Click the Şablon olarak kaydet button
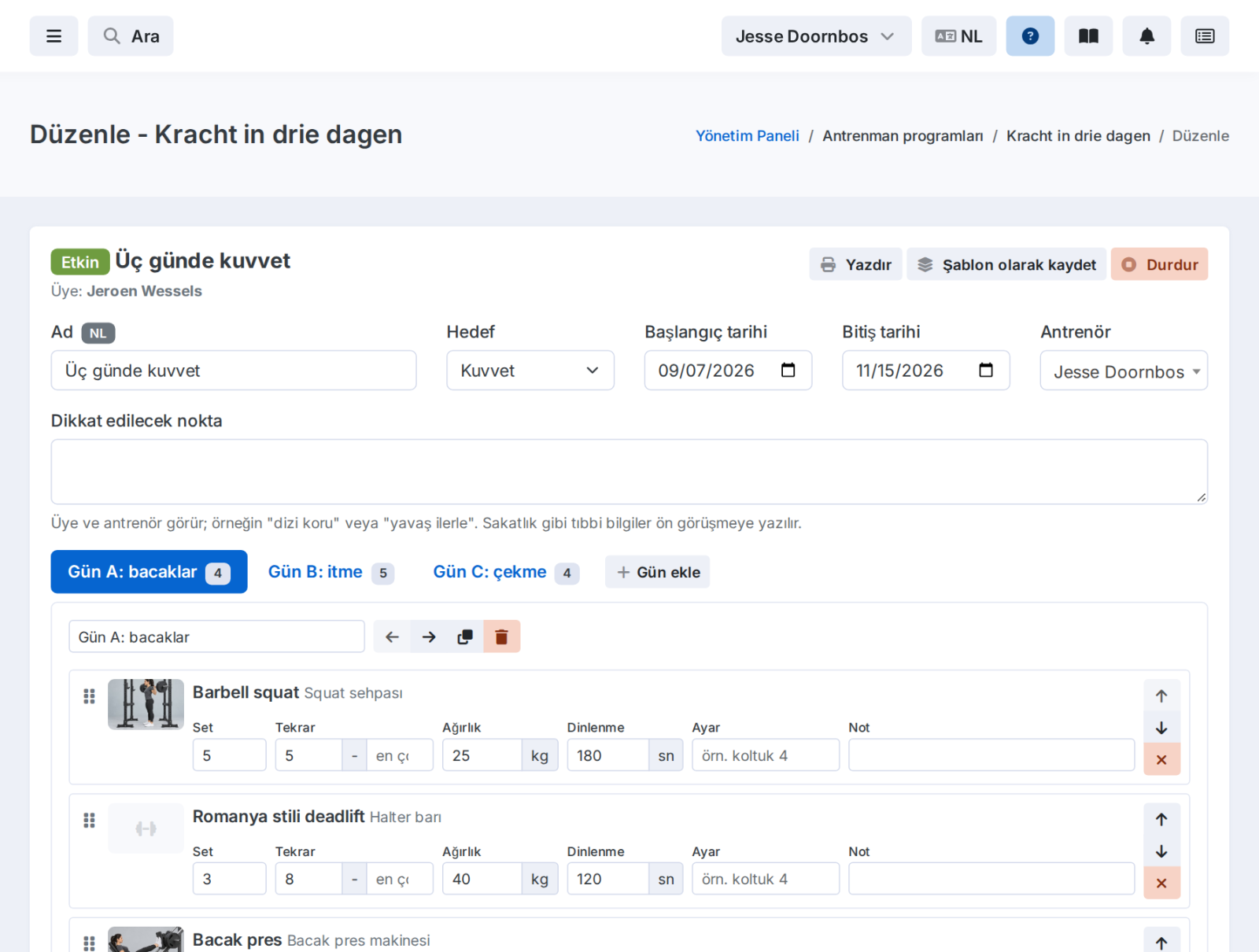 [1006, 264]
